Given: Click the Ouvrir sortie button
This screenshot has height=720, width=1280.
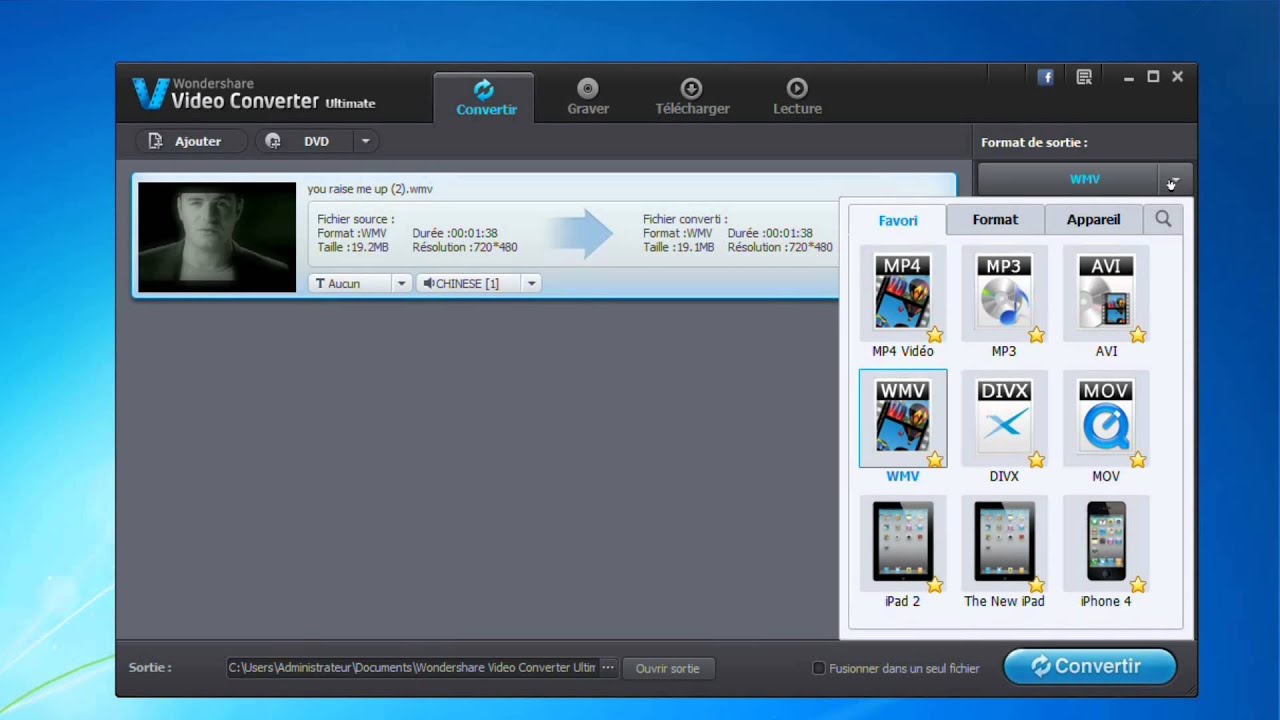Looking at the screenshot, I should (x=668, y=668).
